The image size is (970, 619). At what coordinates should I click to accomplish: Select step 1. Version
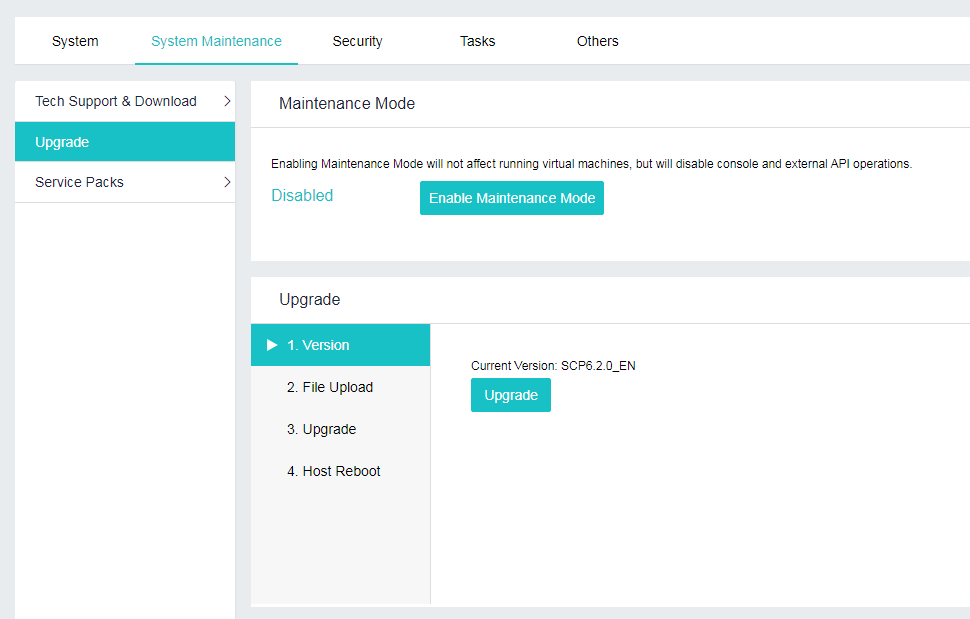tap(318, 345)
